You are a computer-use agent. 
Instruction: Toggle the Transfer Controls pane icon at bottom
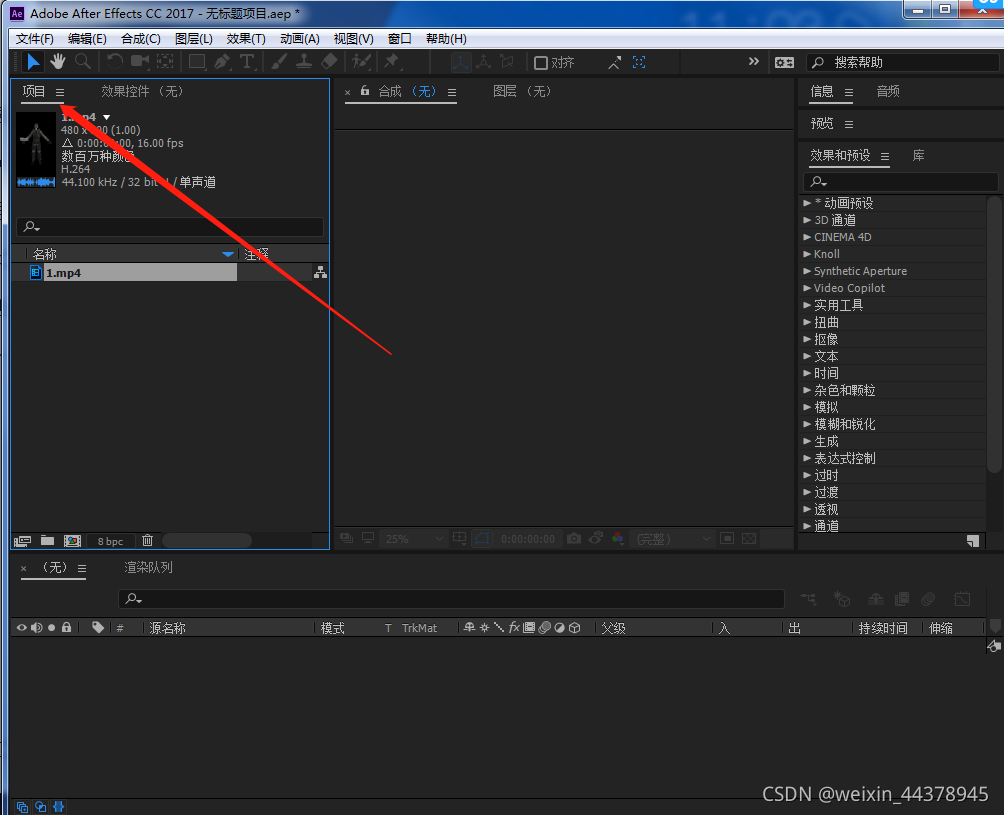pyautogui.click(x=40, y=807)
